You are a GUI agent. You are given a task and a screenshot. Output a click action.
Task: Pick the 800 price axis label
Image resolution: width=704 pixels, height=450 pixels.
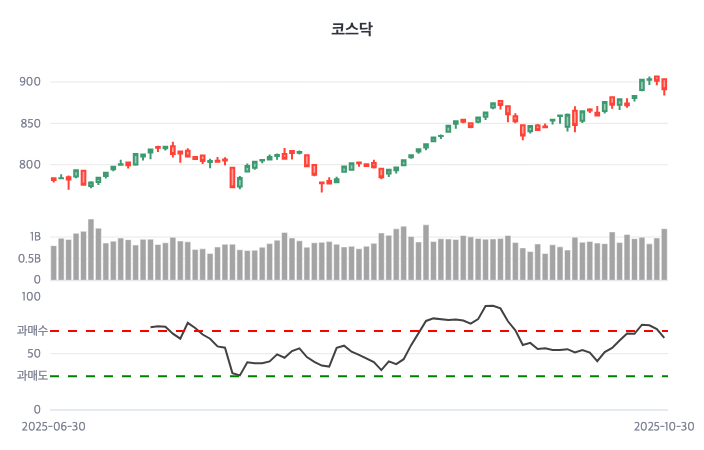31,165
